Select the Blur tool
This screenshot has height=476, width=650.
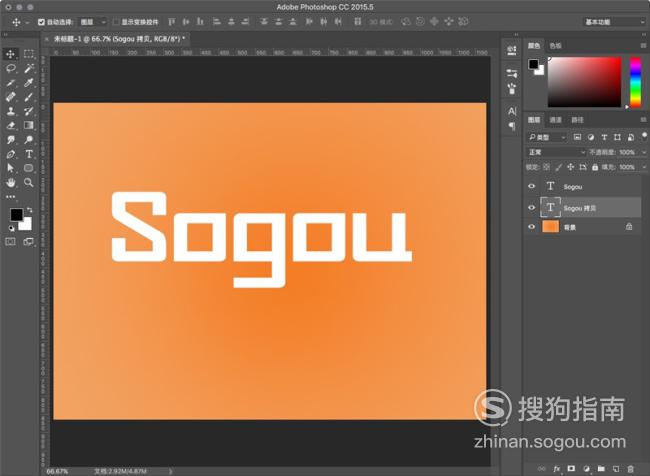[10, 140]
